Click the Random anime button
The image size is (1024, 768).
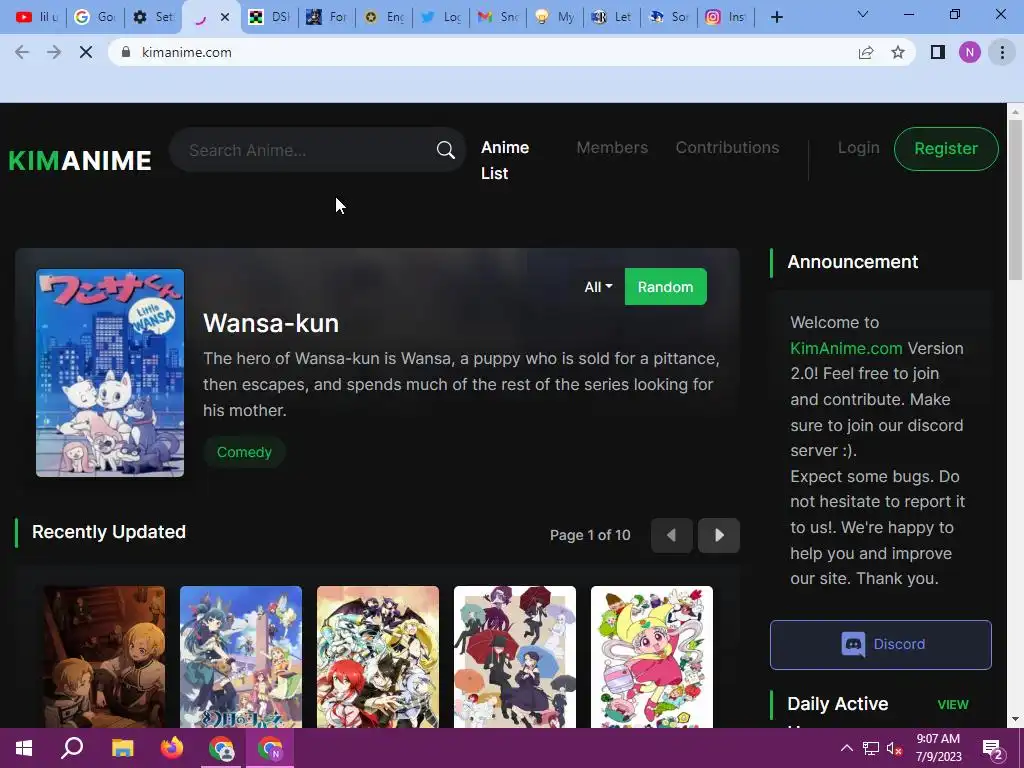(x=665, y=287)
